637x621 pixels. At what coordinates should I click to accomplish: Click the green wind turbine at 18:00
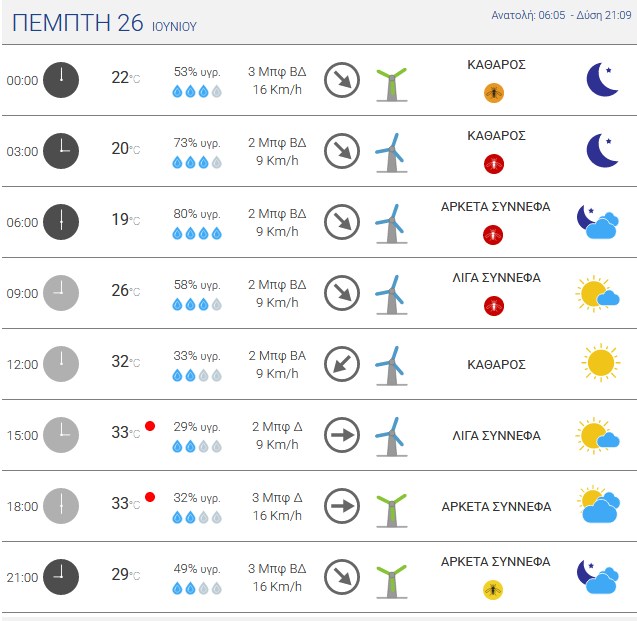point(392,510)
